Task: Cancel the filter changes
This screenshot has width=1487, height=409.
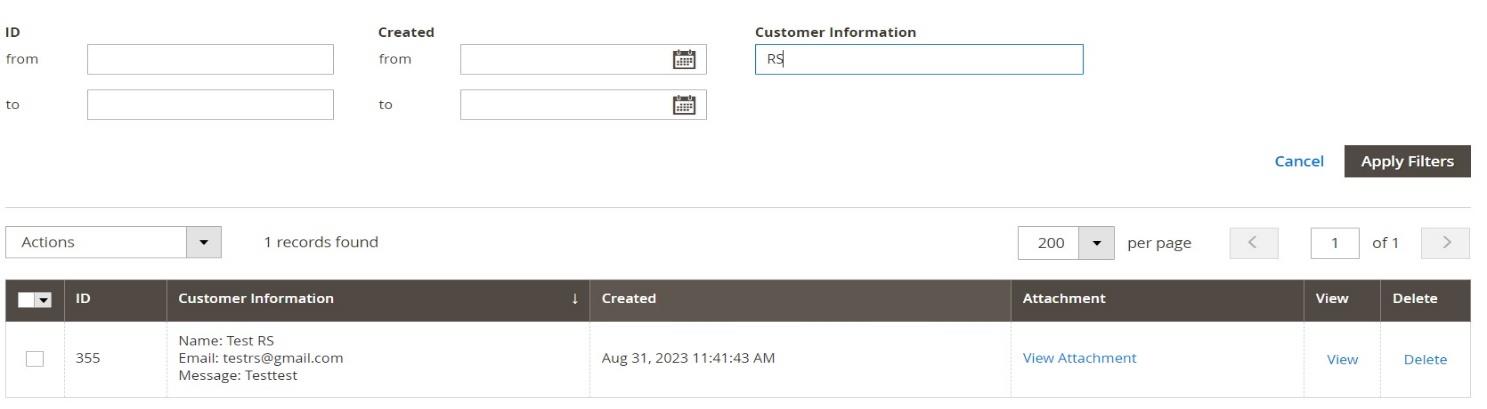Action: (x=1298, y=162)
